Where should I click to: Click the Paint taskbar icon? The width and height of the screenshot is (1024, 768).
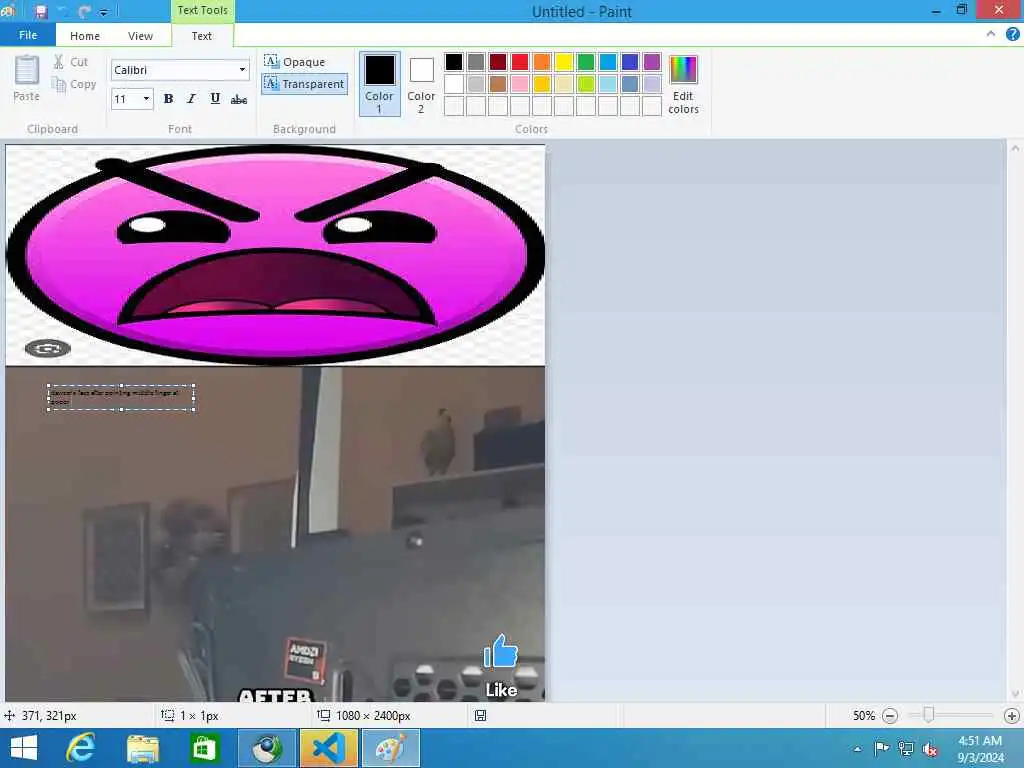pyautogui.click(x=391, y=748)
